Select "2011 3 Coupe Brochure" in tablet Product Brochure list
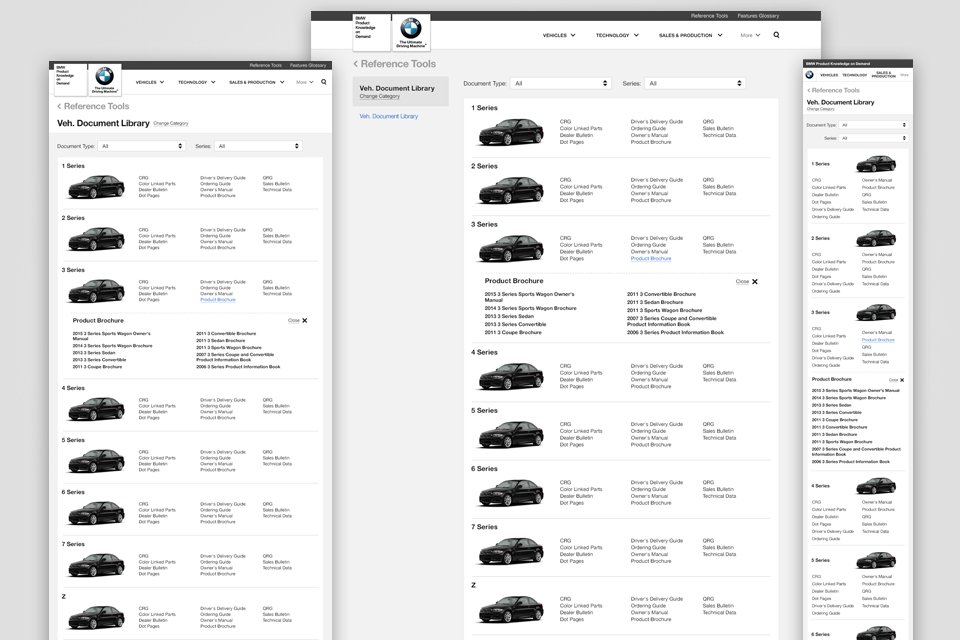960x640 pixels. coord(97,367)
